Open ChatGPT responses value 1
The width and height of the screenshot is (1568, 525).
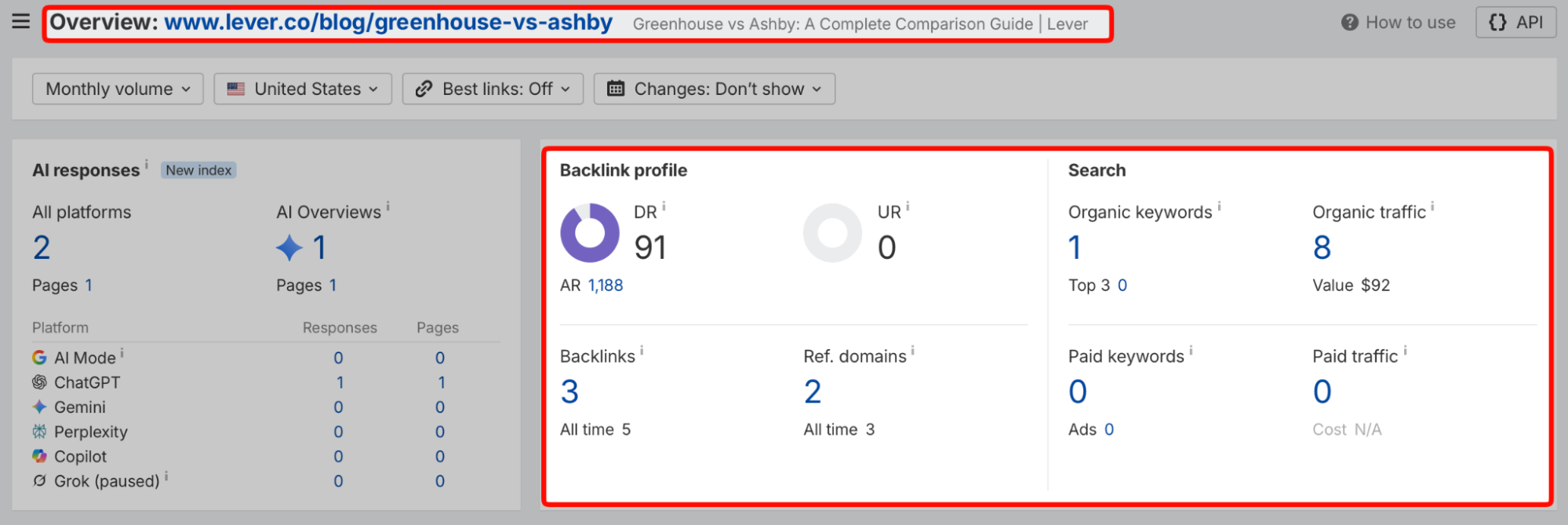[340, 382]
